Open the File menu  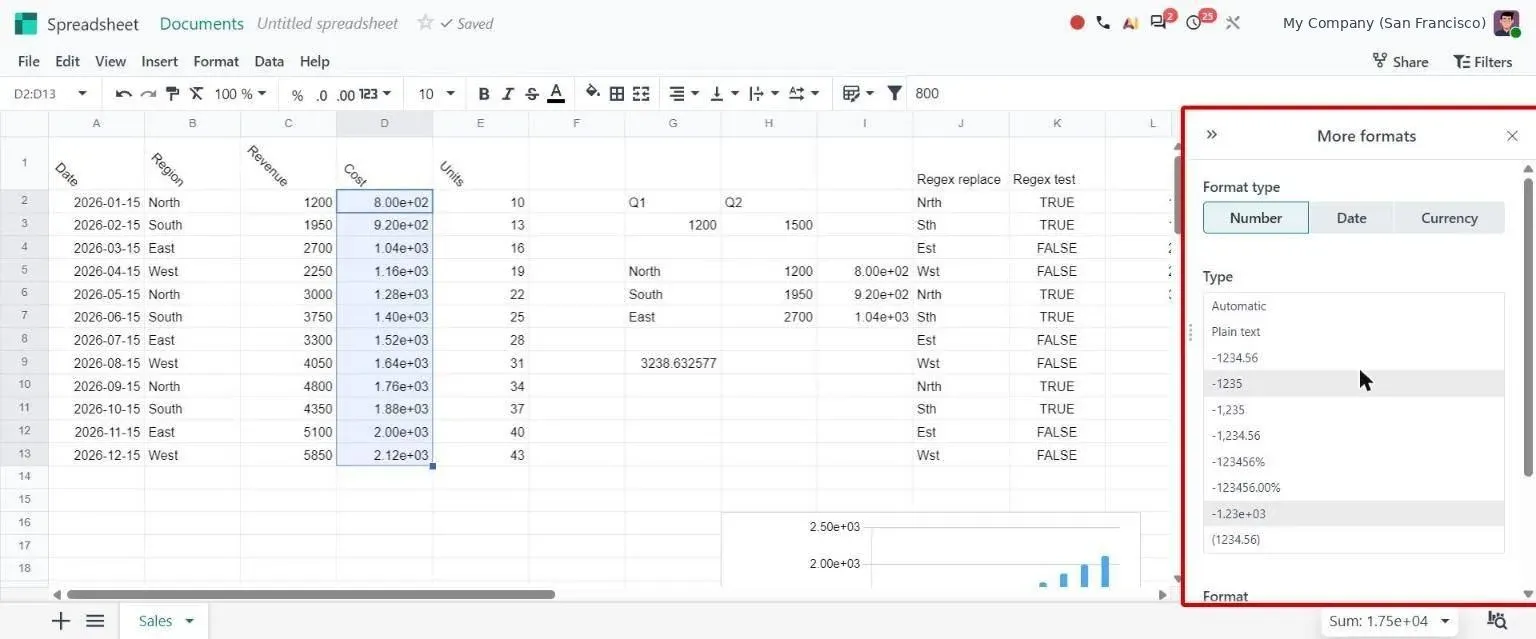[x=29, y=61]
